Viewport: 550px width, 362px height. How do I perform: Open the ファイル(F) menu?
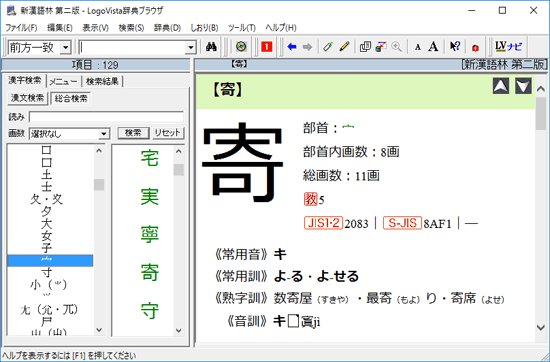21,28
